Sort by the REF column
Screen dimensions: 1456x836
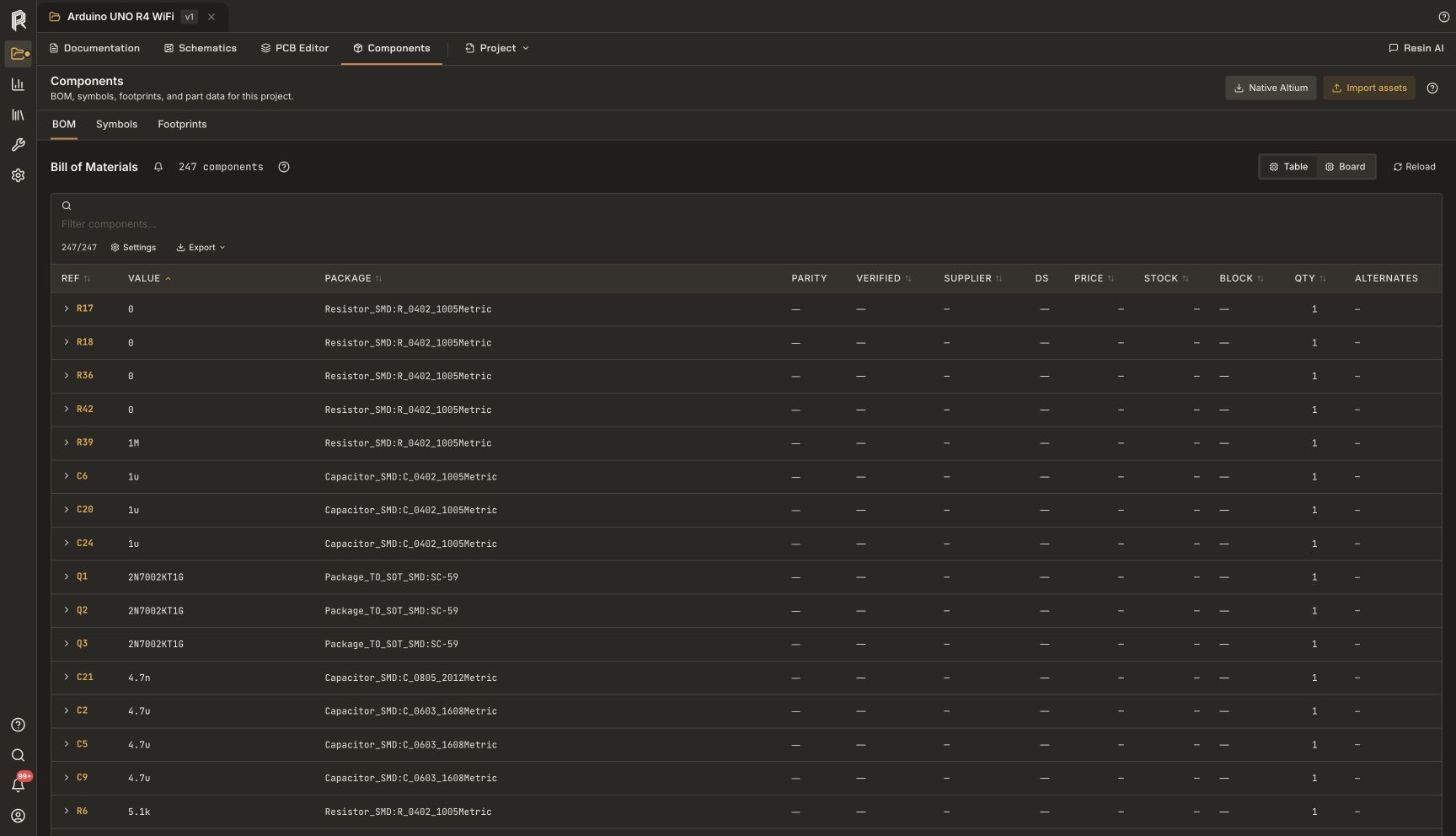(76, 278)
